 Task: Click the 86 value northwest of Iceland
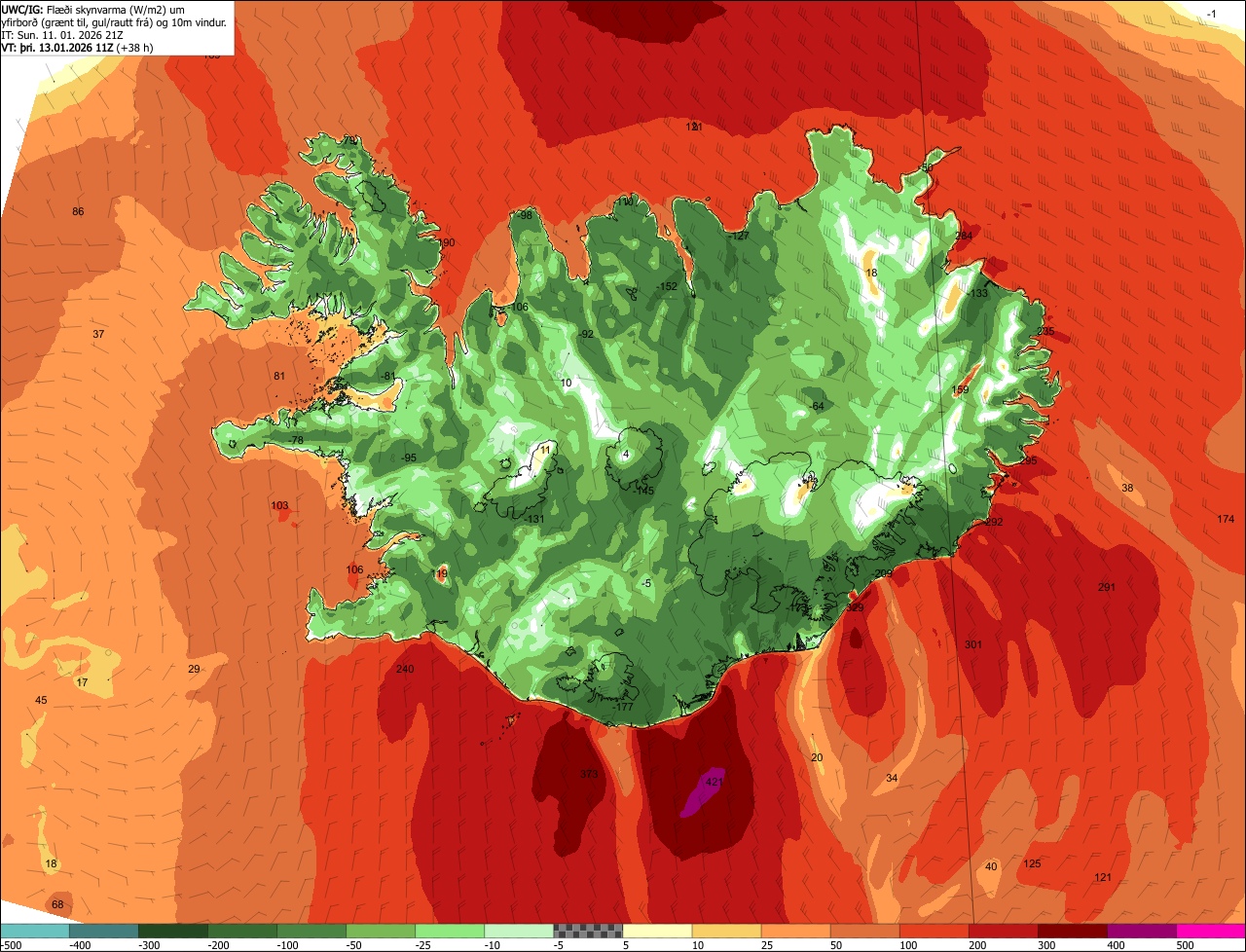(x=78, y=211)
